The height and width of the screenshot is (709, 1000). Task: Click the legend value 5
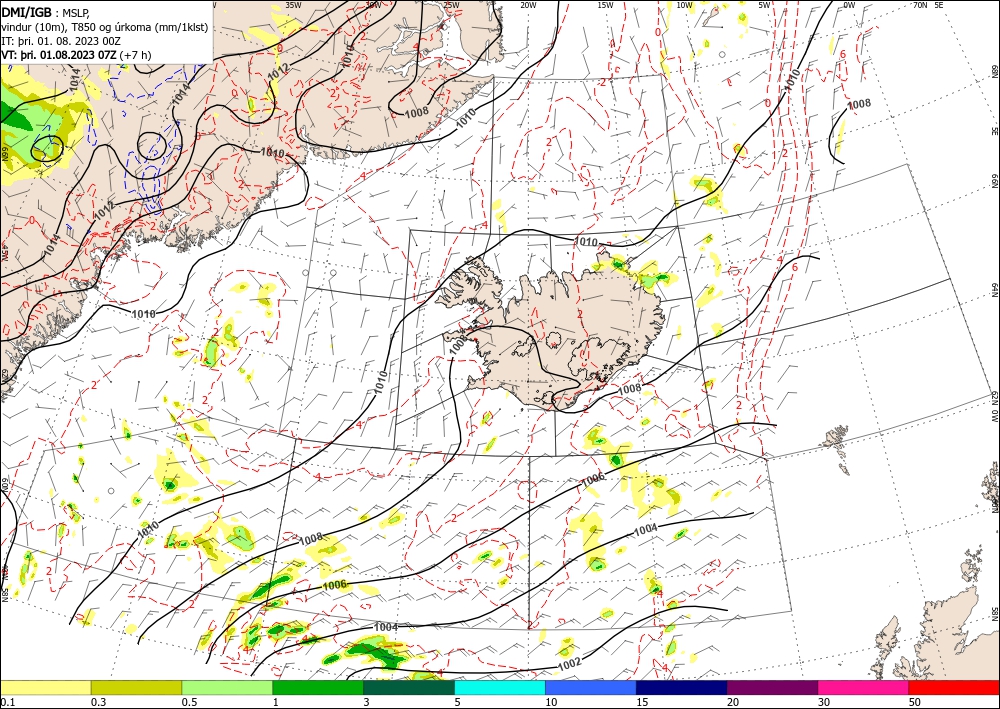[457, 702]
